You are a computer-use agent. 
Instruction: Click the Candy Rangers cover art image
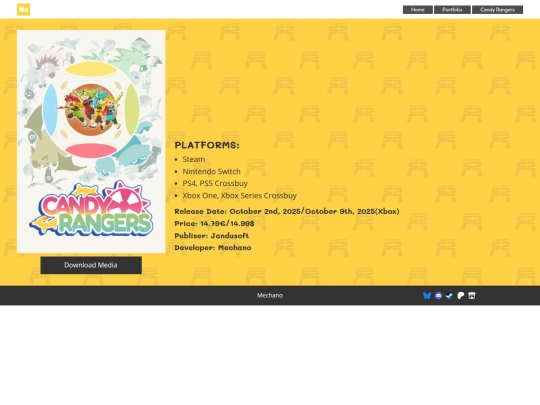click(91, 142)
